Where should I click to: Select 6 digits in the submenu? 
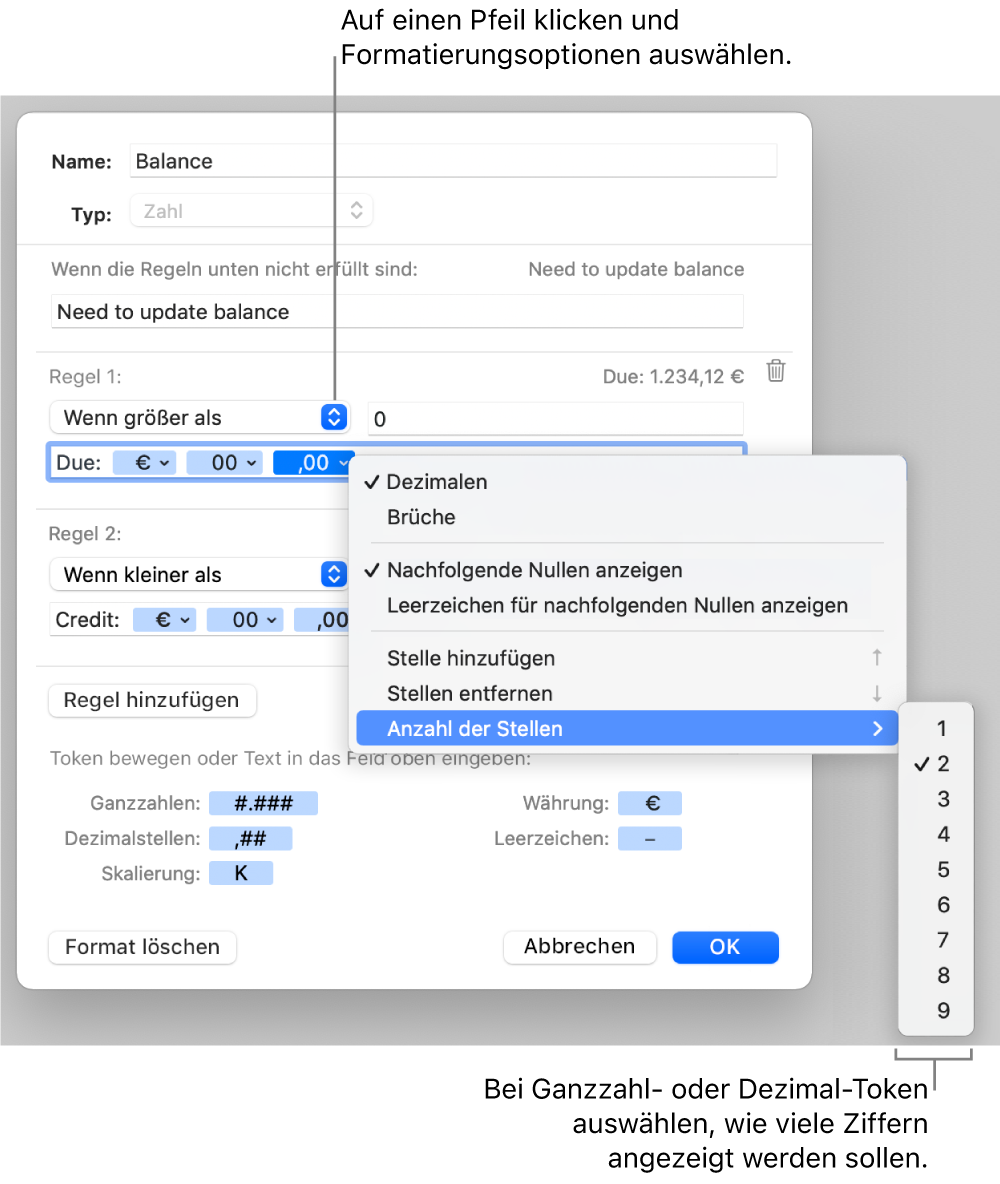(x=937, y=905)
